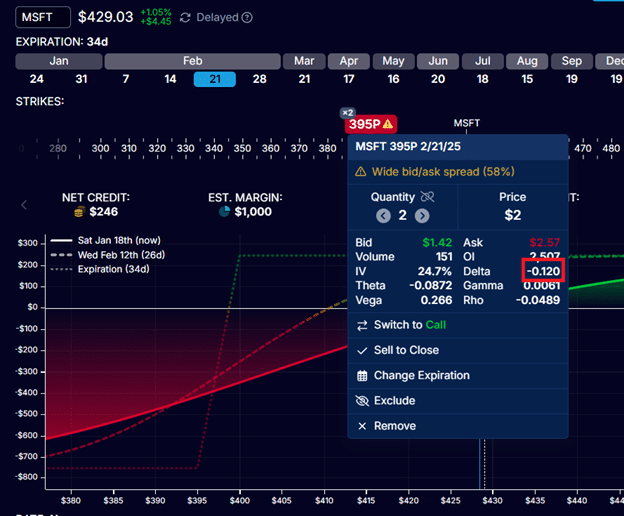Select the Jul expiration month tab
Viewport: 624px width, 516px height.
(x=483, y=61)
